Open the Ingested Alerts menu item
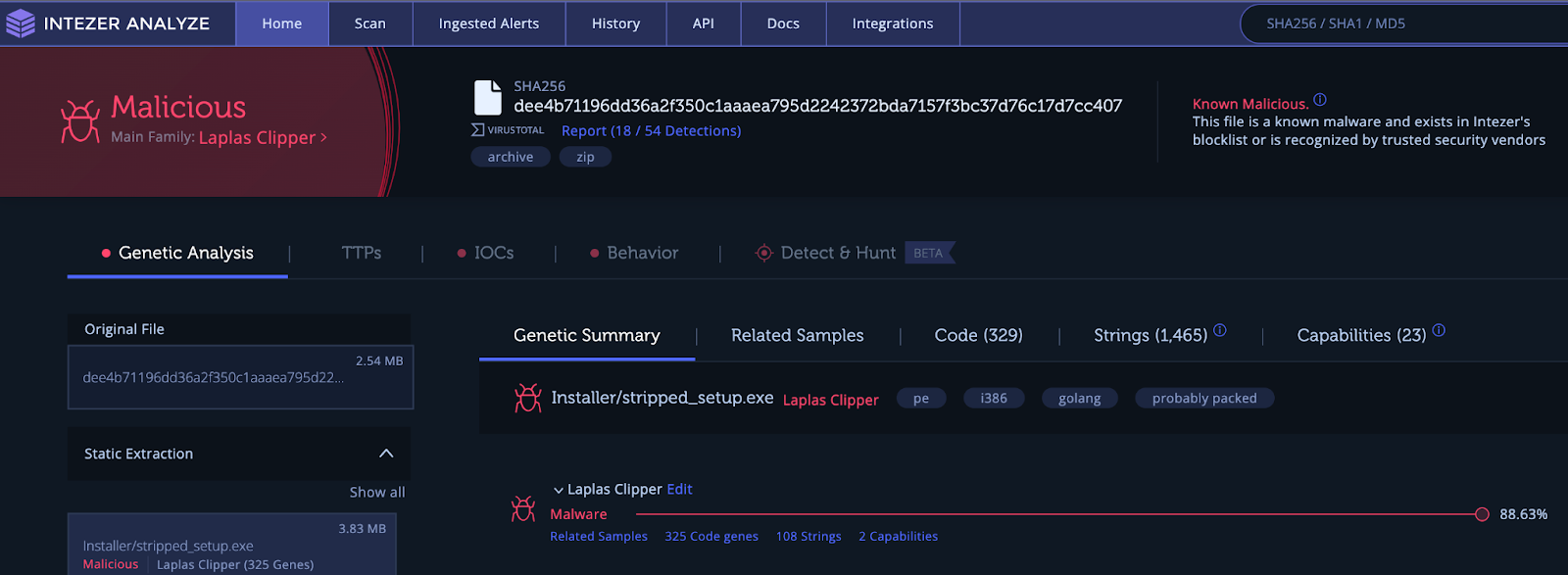 [488, 24]
